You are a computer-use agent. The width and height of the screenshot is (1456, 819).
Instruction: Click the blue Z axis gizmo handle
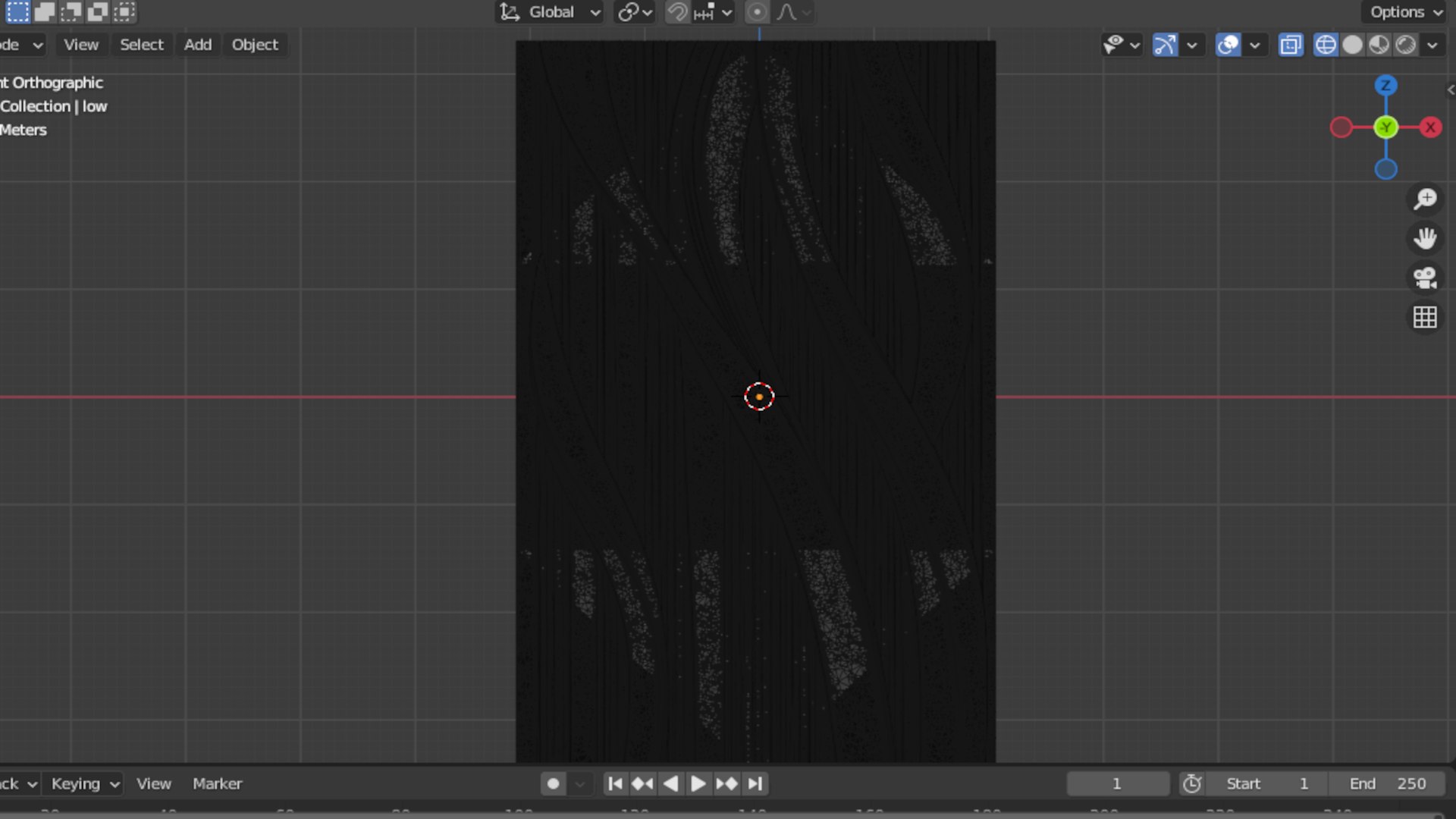pos(1386,85)
